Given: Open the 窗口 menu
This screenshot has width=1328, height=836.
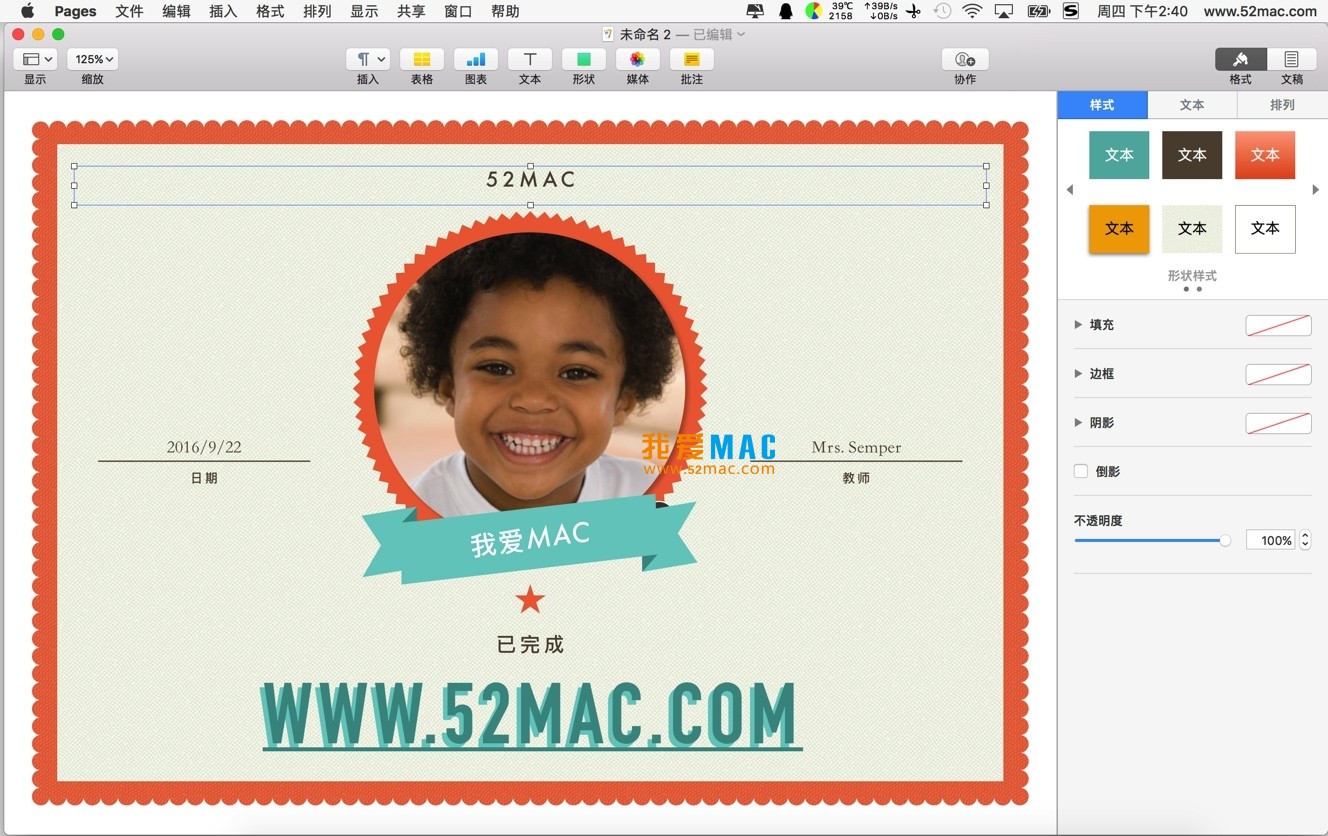Looking at the screenshot, I should click(x=458, y=11).
